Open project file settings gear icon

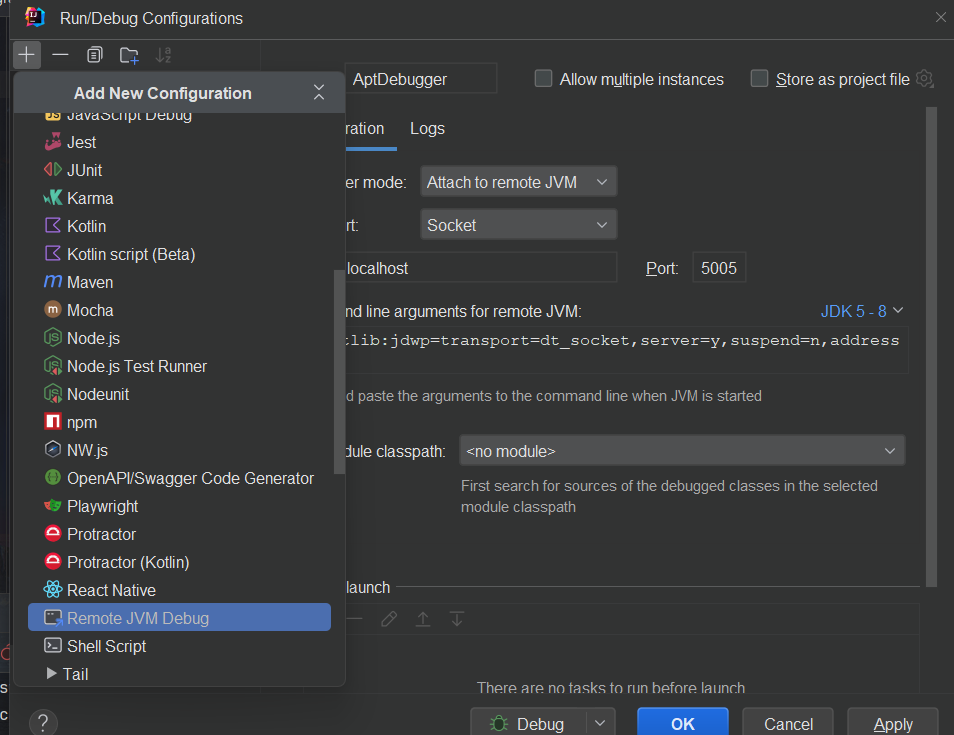(x=924, y=78)
